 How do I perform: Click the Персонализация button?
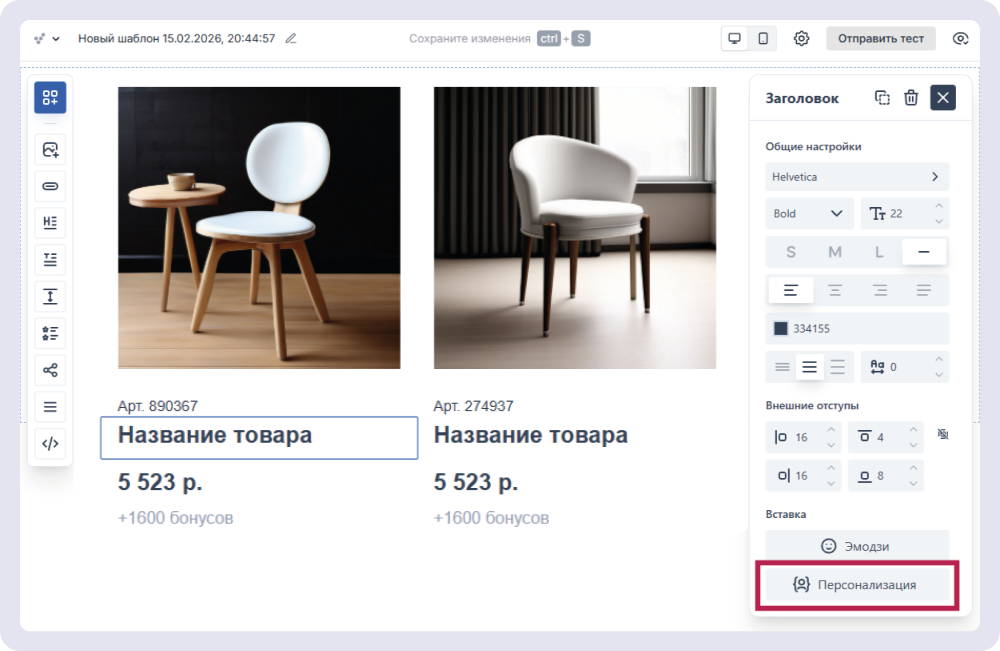click(857, 585)
